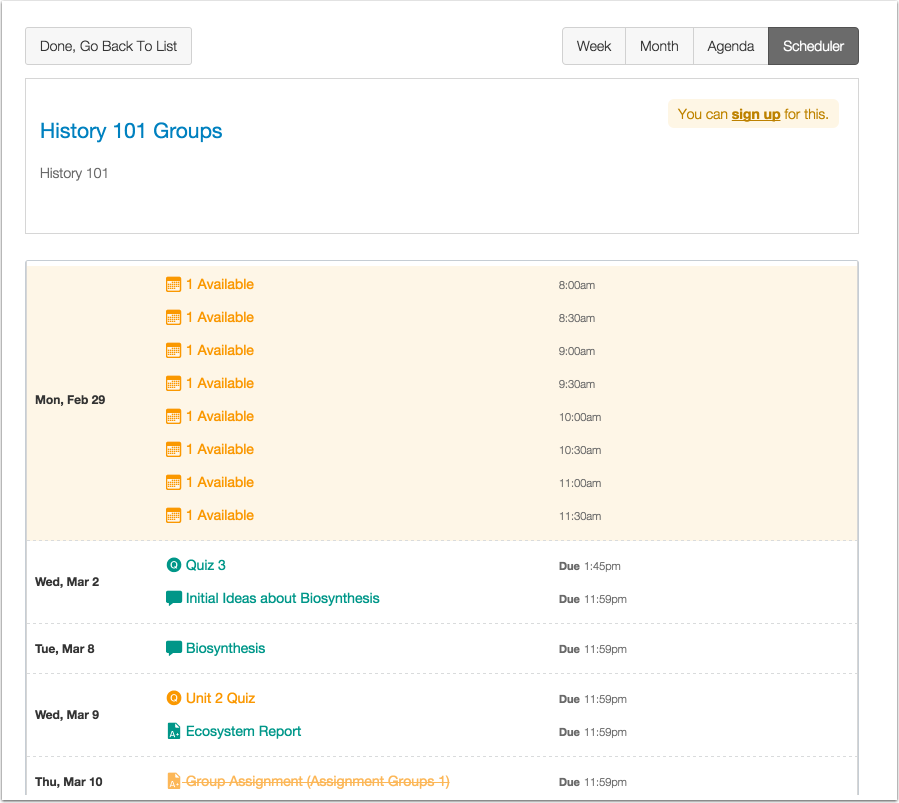Click the discussion icon for Initial Ideas about Biosynthesis

(174, 598)
